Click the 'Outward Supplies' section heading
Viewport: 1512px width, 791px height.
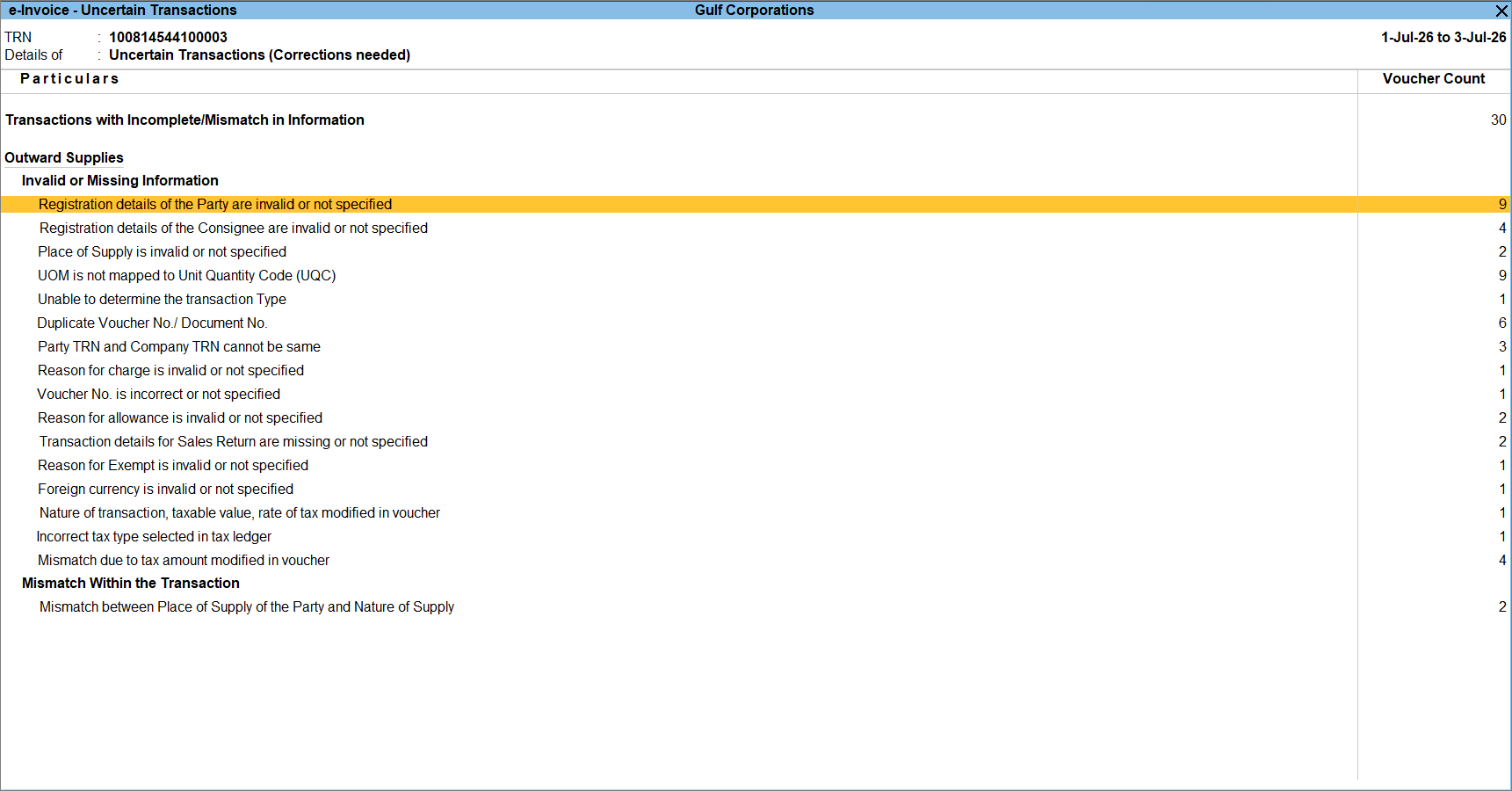tap(64, 157)
